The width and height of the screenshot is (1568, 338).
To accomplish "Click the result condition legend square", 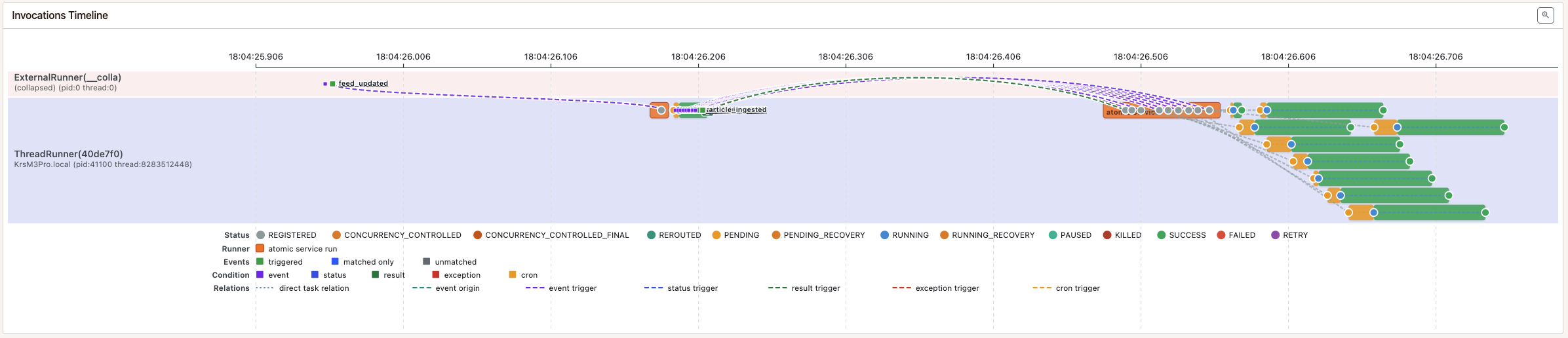I will (376, 274).
